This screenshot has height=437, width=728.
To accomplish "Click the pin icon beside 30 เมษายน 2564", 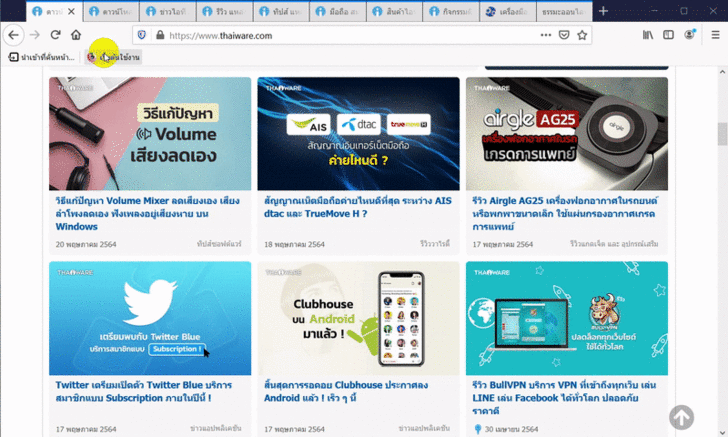I will tap(478, 429).
